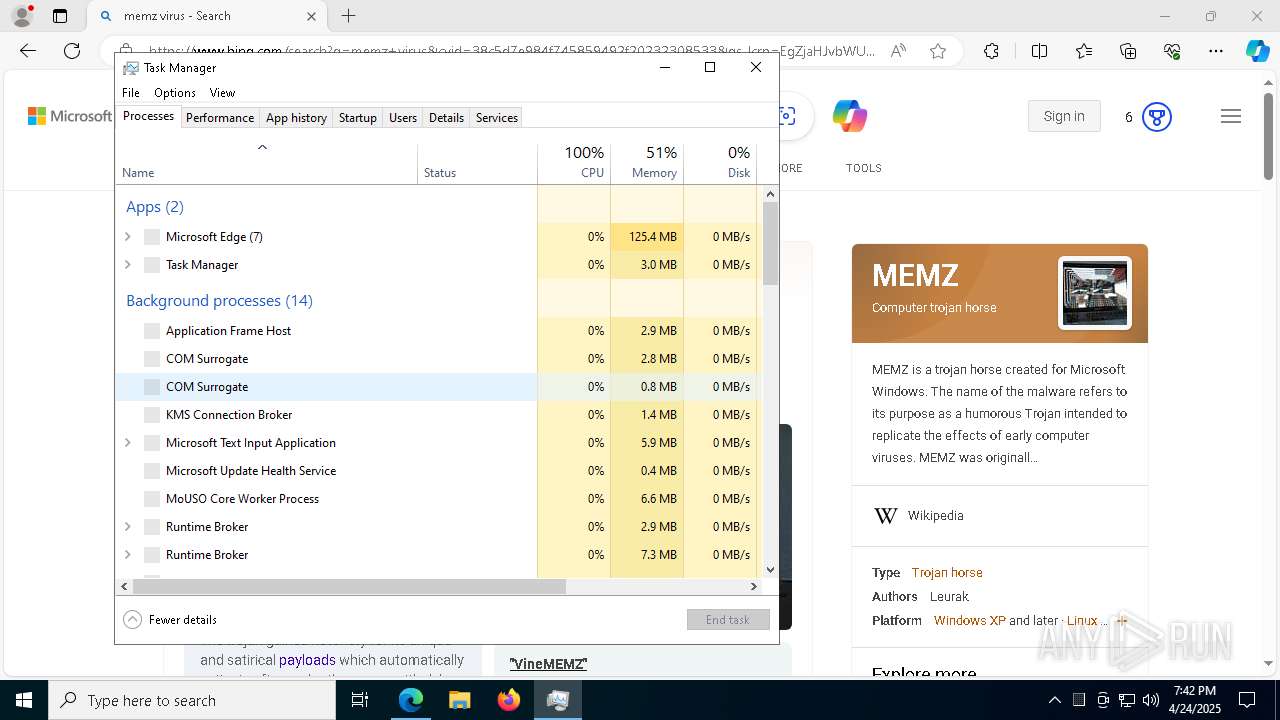Sort processes by the Memory column header
The width and height of the screenshot is (1280, 720).
(647, 163)
